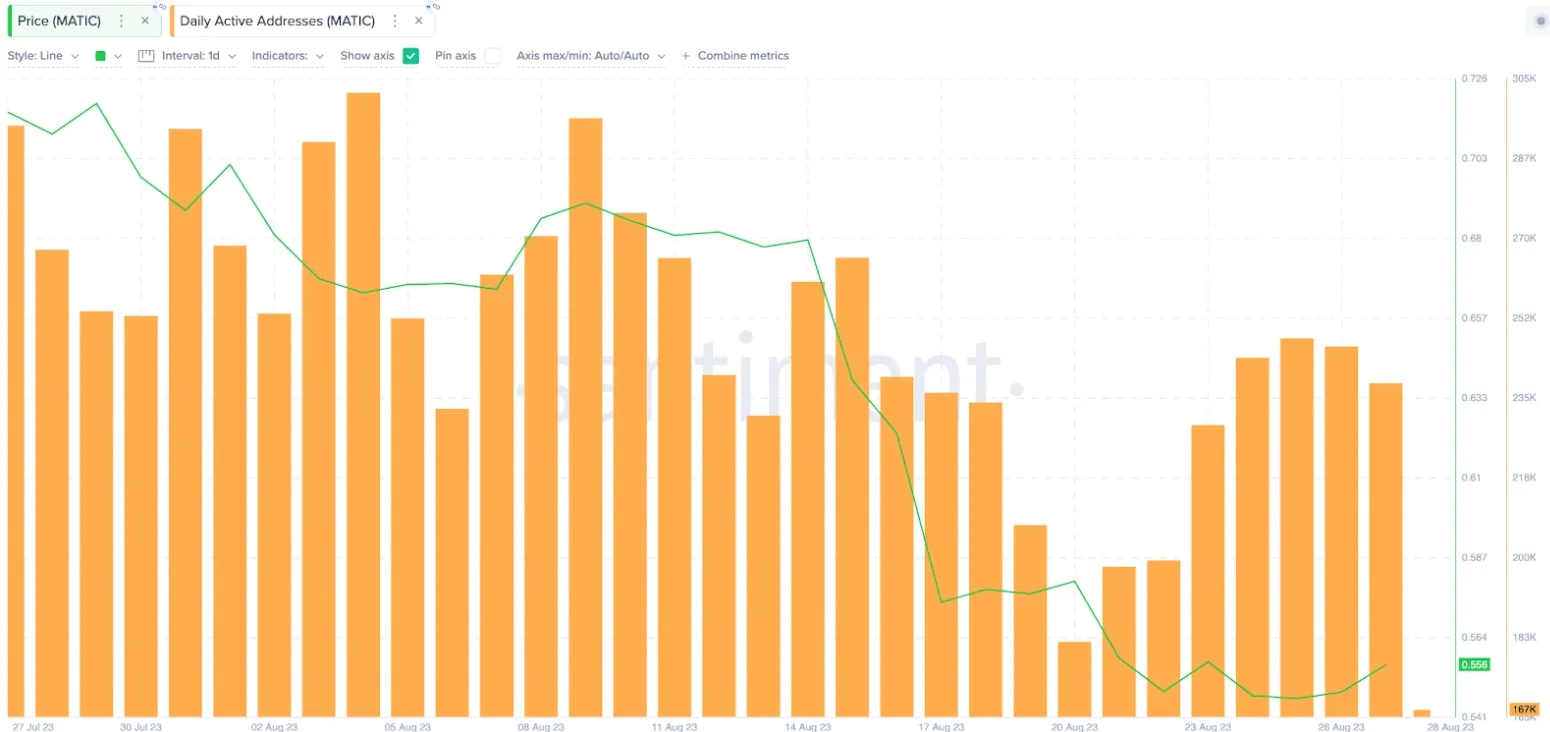Image resolution: width=1550 pixels, height=732 pixels.
Task: Click the 0.633 price axis label
Action: 1474,398
